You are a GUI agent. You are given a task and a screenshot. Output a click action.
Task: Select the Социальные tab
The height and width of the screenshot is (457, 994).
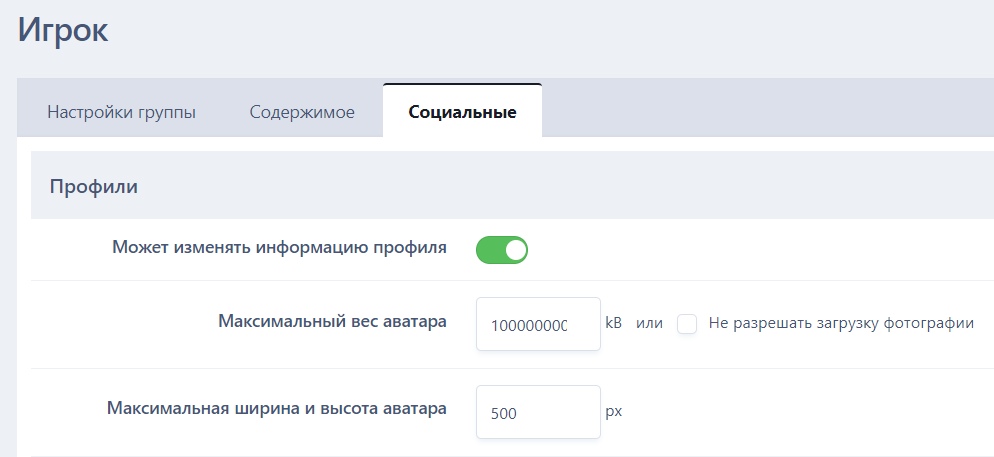[462, 111]
